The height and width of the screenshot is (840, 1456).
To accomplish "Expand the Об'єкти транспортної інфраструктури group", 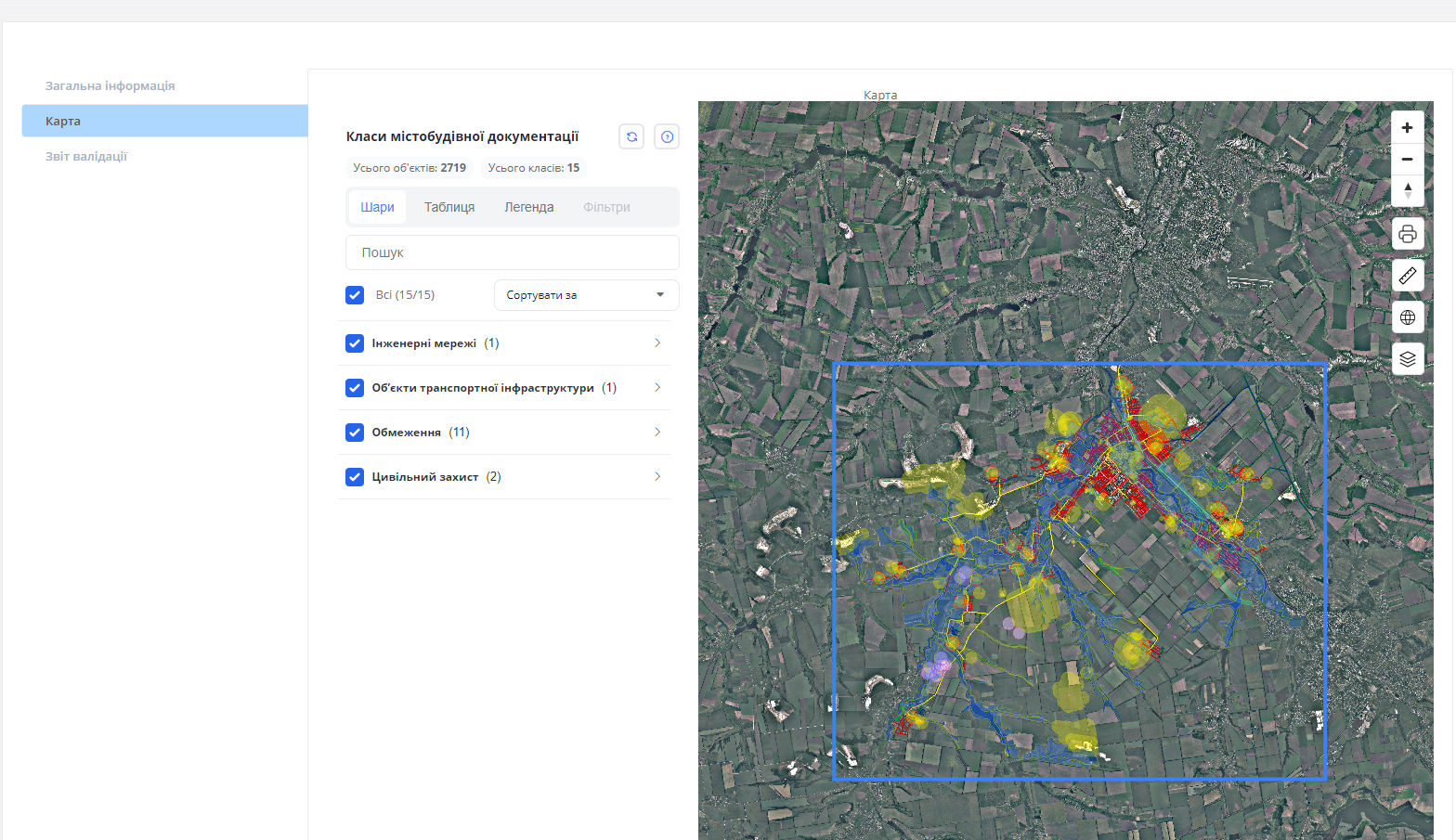I will click(x=656, y=388).
